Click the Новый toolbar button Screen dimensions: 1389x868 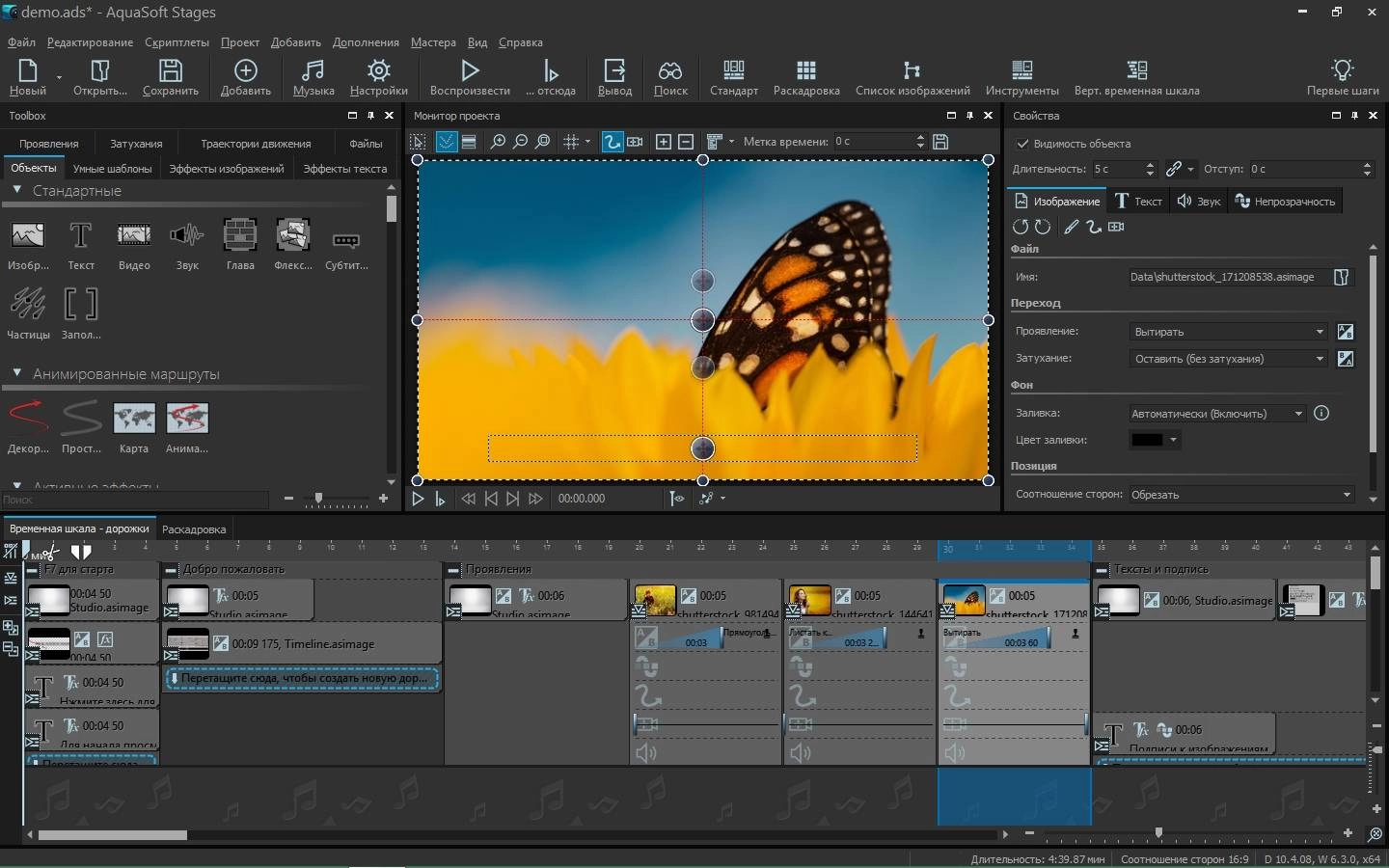point(28,76)
